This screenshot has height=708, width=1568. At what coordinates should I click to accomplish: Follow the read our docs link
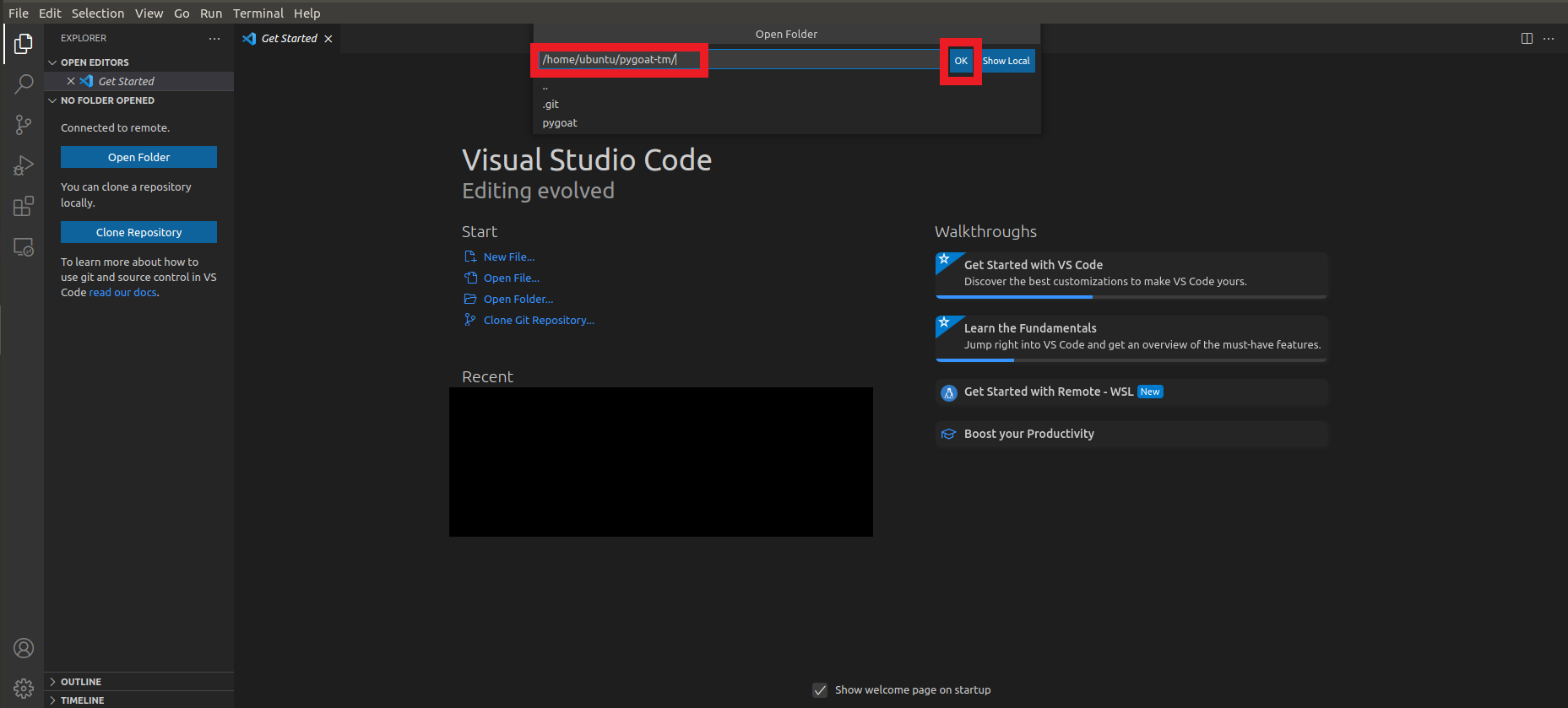point(122,293)
